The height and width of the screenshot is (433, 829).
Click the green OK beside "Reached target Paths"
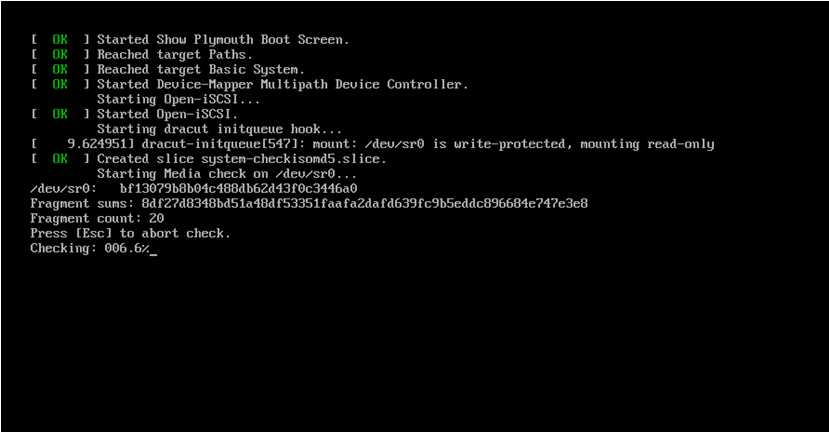(60, 55)
